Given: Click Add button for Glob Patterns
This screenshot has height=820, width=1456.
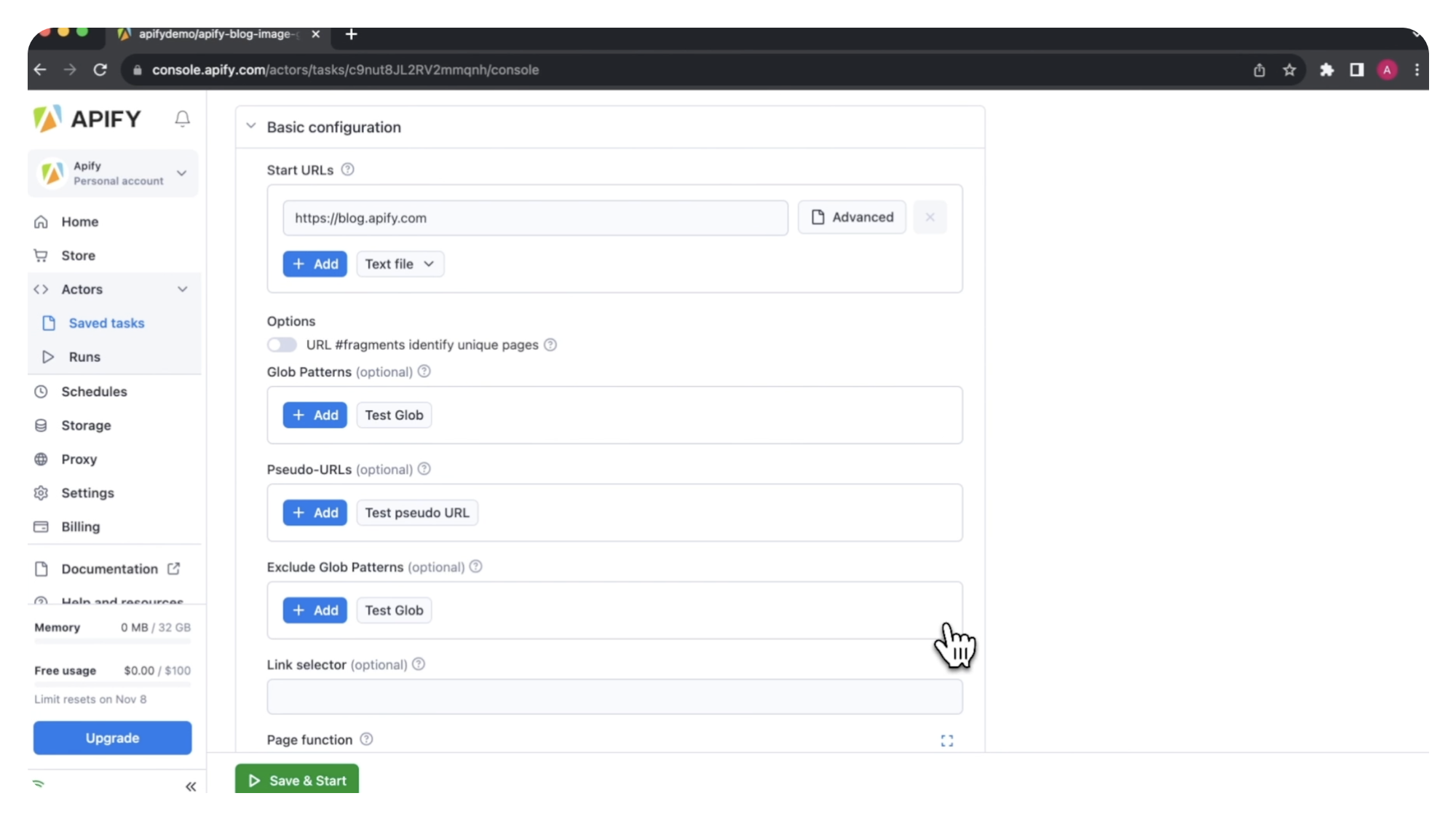Looking at the screenshot, I should tap(314, 414).
